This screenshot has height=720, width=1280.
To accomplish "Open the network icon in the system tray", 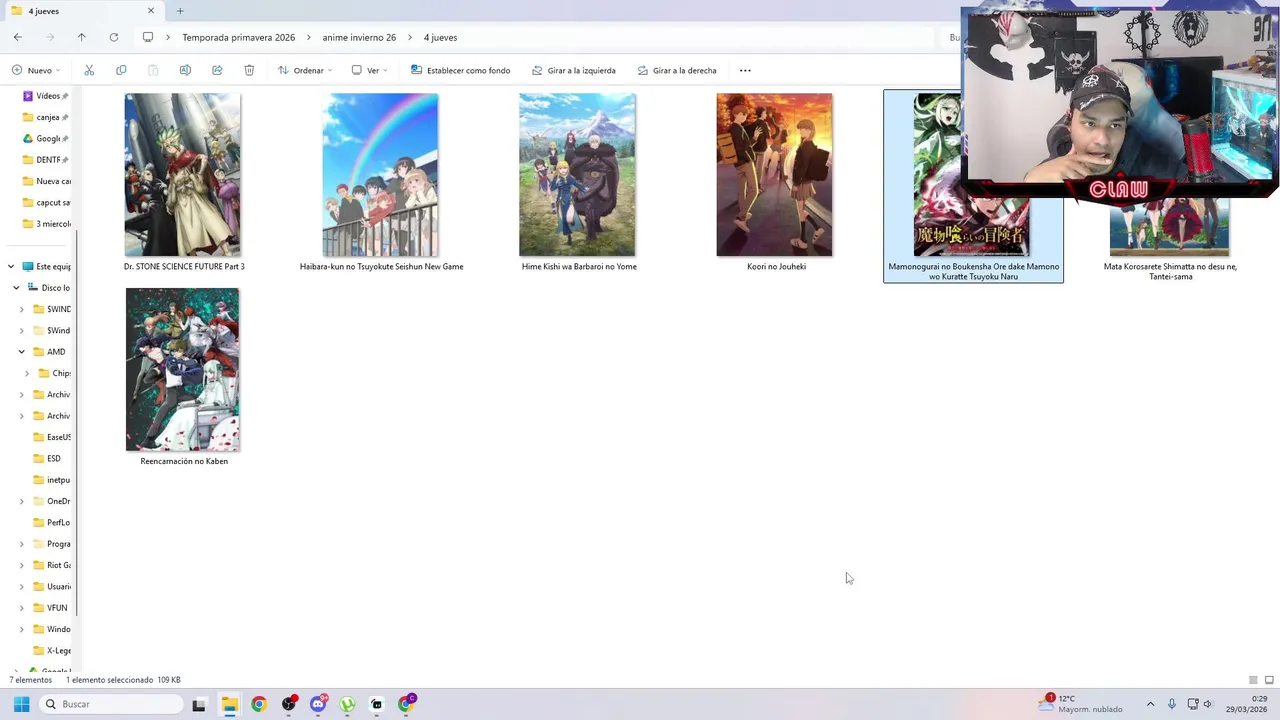I will click(x=1192, y=704).
